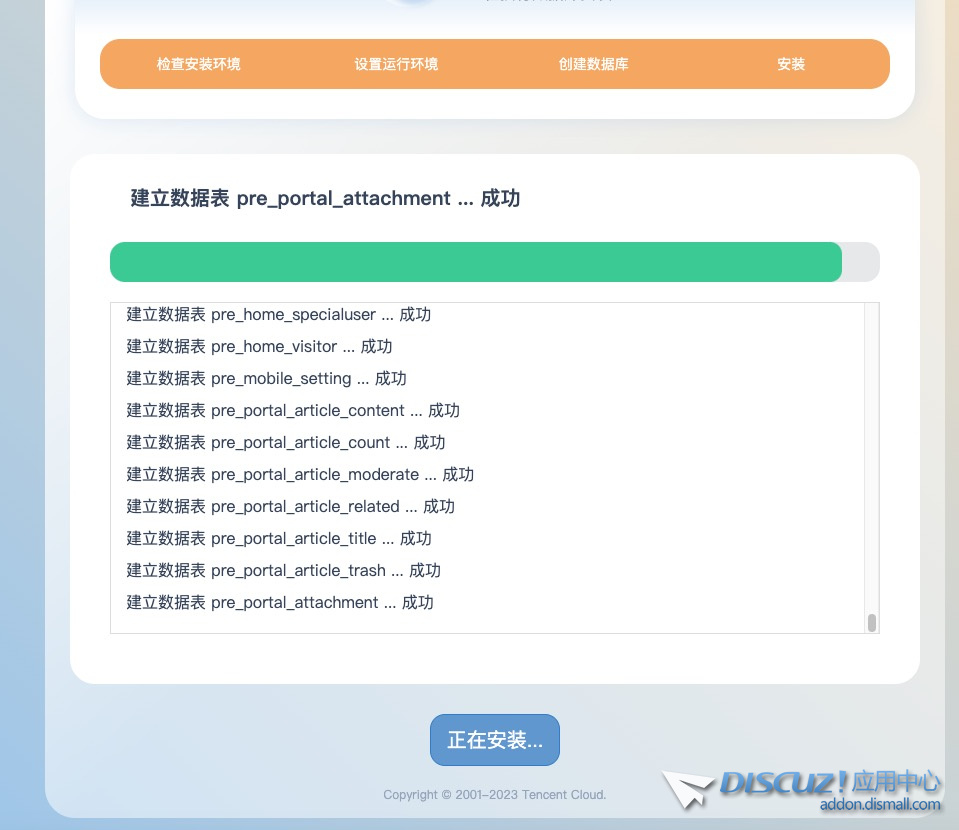Select the pre_portal_article_moderate log line
Screen dimensions: 959x830
[300, 475]
